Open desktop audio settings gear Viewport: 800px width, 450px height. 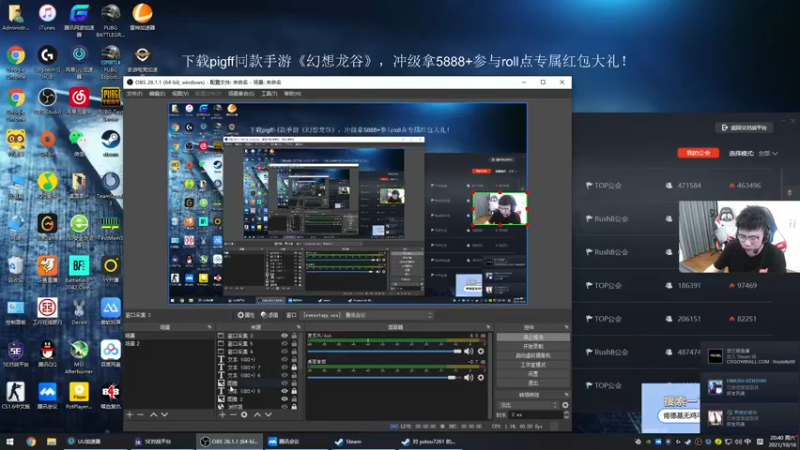(x=481, y=378)
